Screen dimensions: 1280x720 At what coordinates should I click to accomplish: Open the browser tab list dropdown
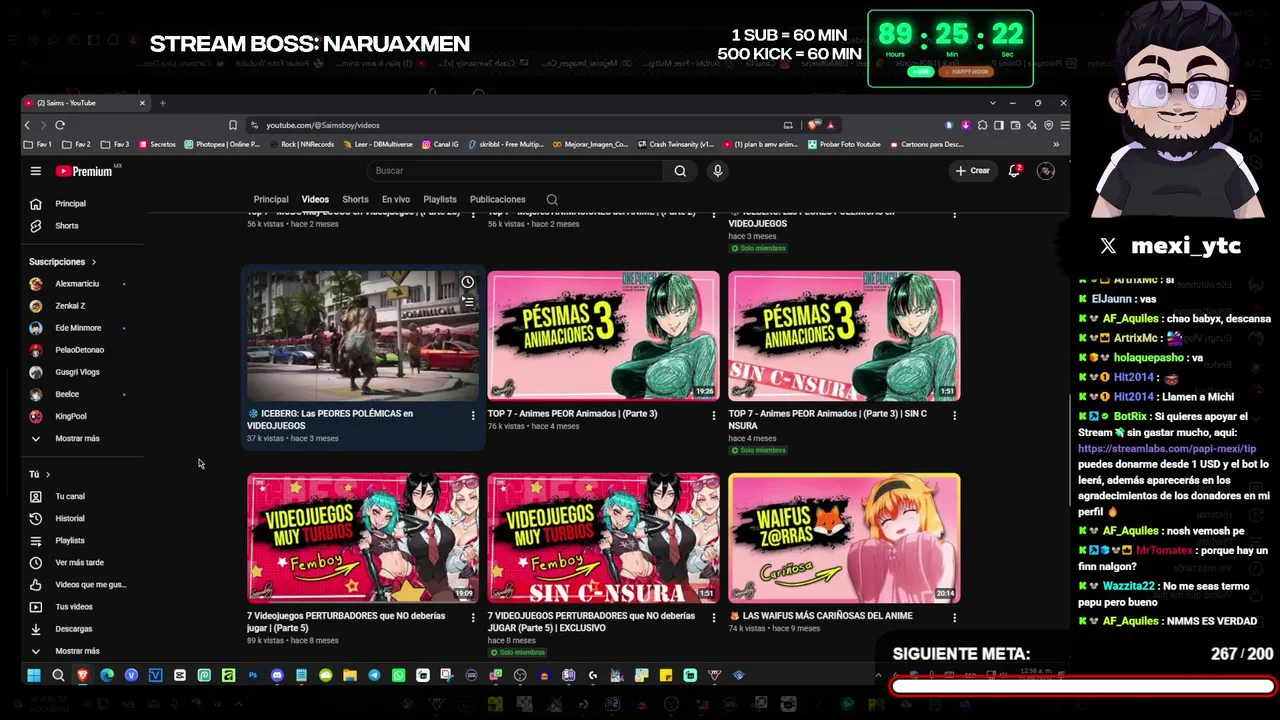pos(992,103)
